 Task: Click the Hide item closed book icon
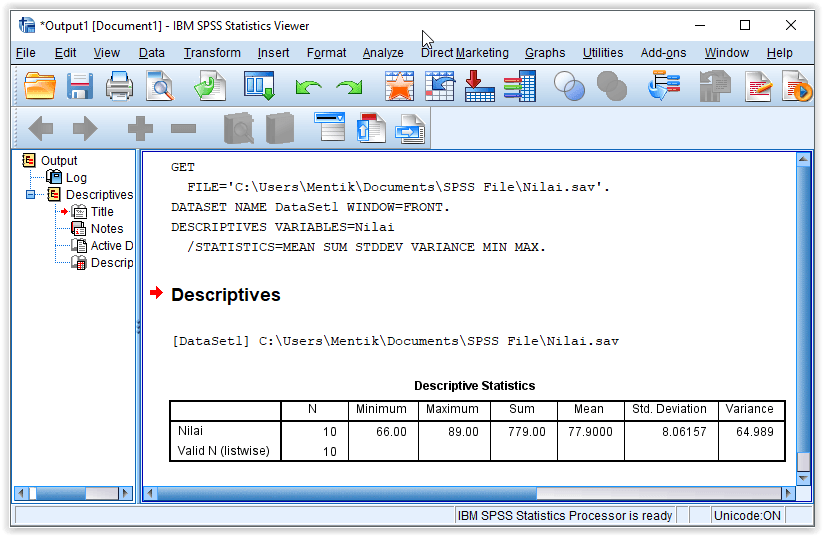point(280,128)
